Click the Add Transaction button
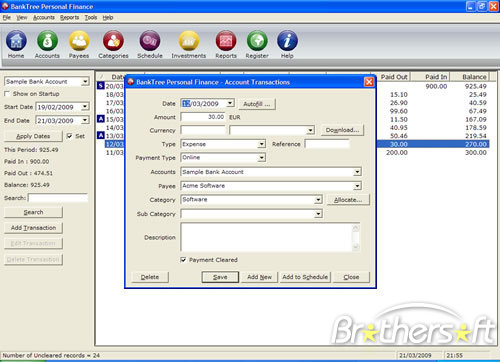Screen dimensions: 500x362 click(x=33, y=228)
